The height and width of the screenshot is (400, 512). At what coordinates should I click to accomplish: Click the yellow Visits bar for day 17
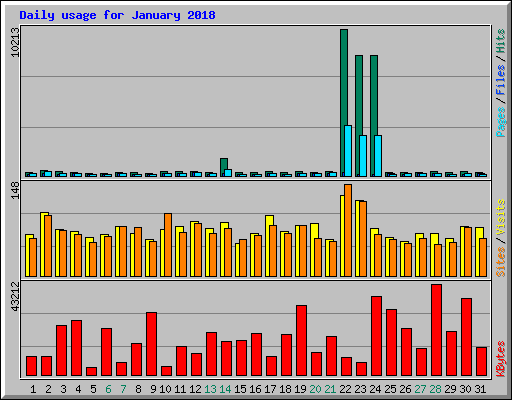(x=268, y=246)
